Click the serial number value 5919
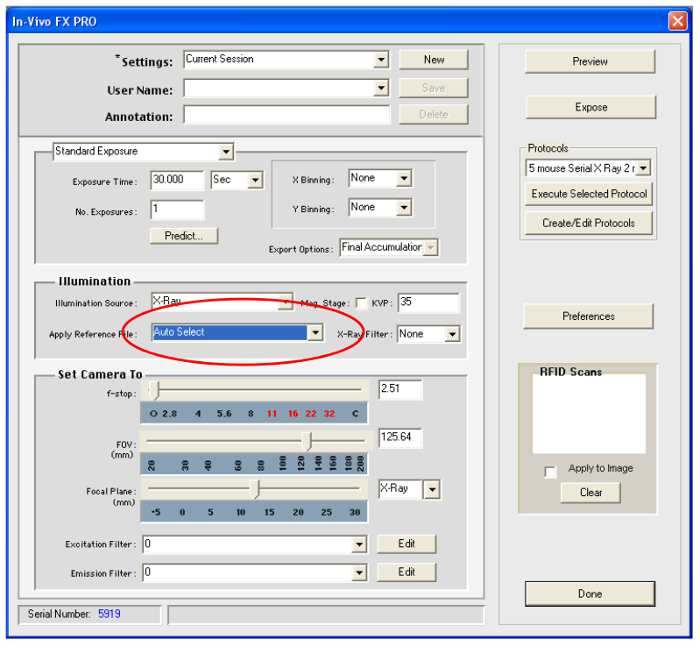 pos(109,614)
